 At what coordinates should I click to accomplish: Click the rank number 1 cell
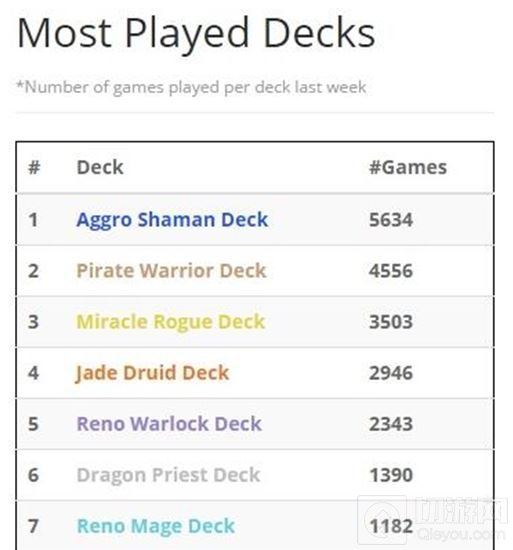coord(33,220)
